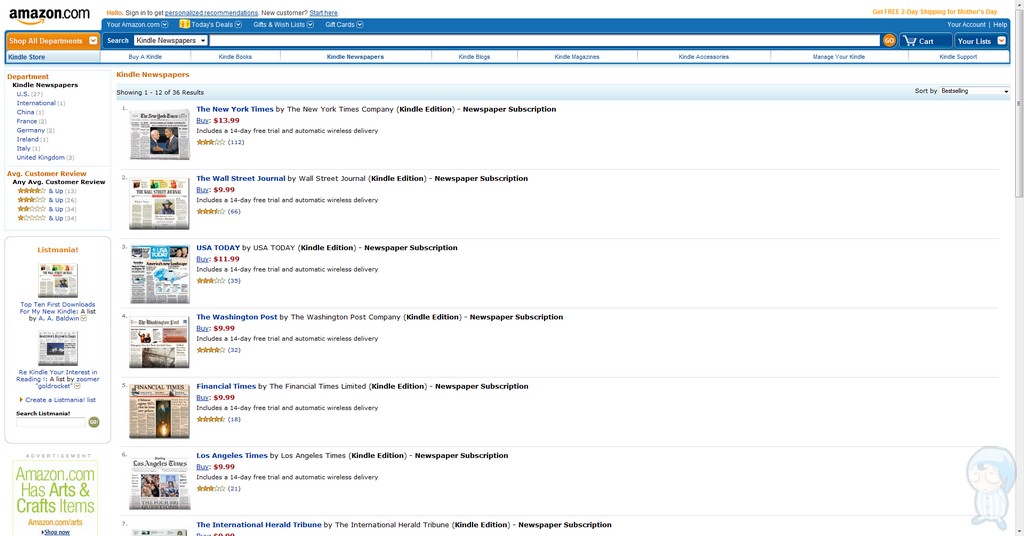Click Create a Listmania! list link
The width and height of the screenshot is (1024, 536).
(x=60, y=400)
